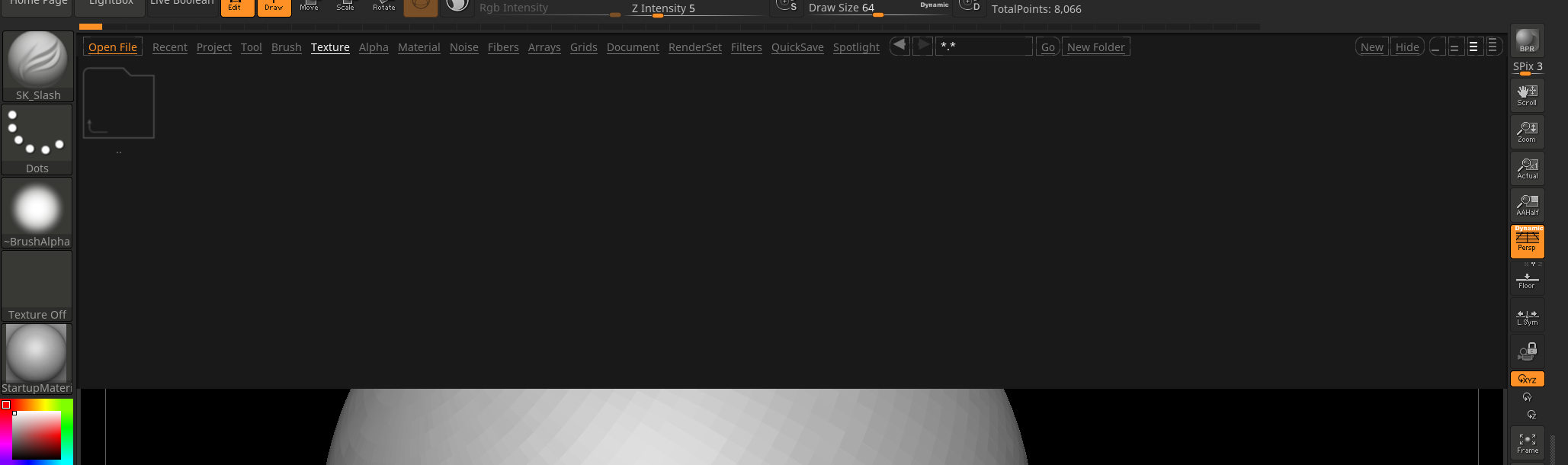Click the BPR render icon
The image size is (1568, 465).
tap(1527, 40)
